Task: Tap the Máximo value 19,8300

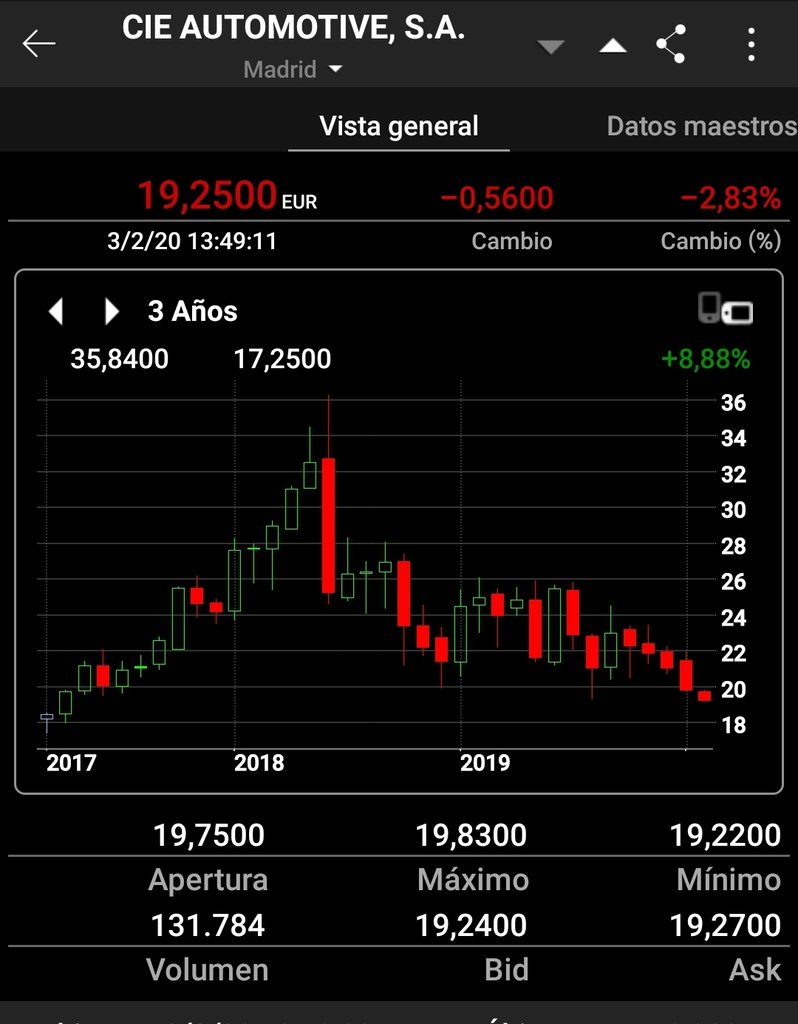Action: click(471, 835)
